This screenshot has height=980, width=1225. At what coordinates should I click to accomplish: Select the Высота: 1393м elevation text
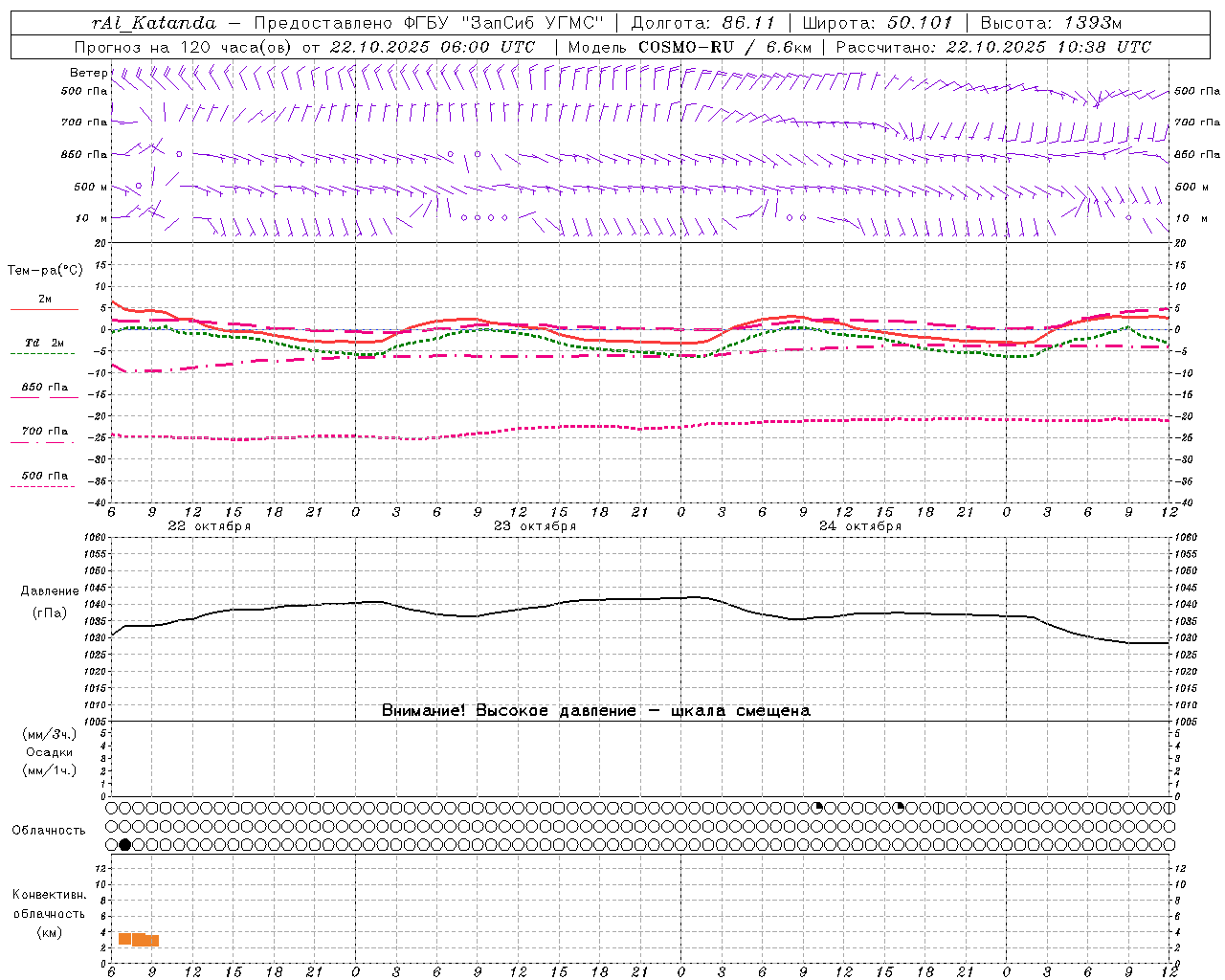[1051, 23]
